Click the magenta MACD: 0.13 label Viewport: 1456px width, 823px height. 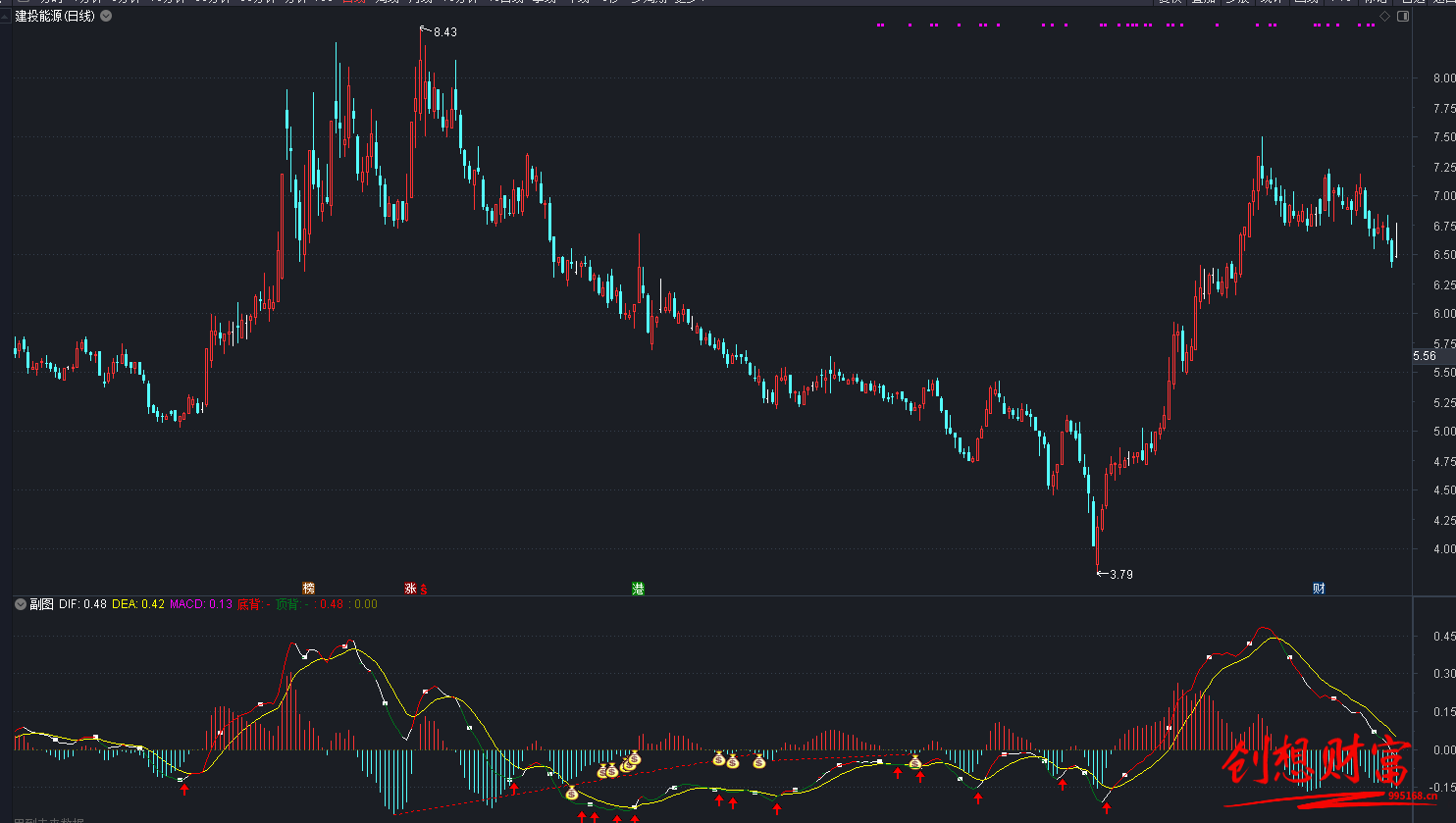click(201, 604)
